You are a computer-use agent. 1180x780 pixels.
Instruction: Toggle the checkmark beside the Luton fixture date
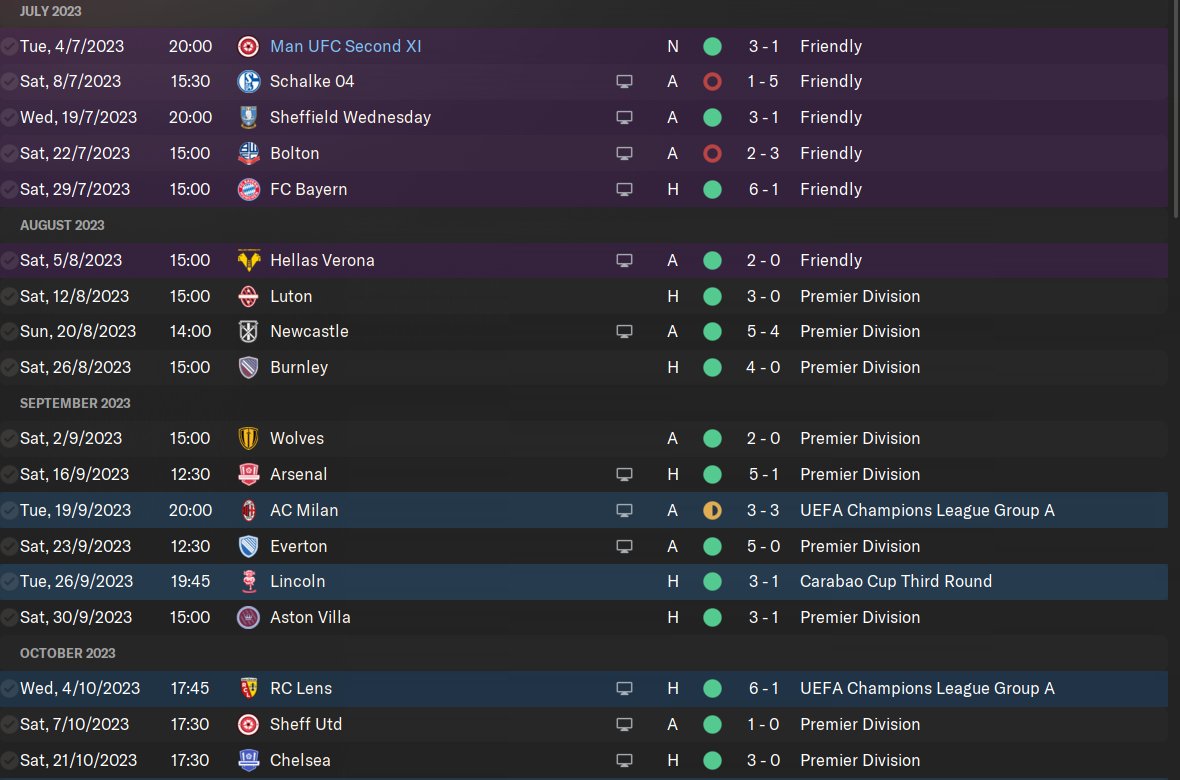pyautogui.click(x=9, y=297)
